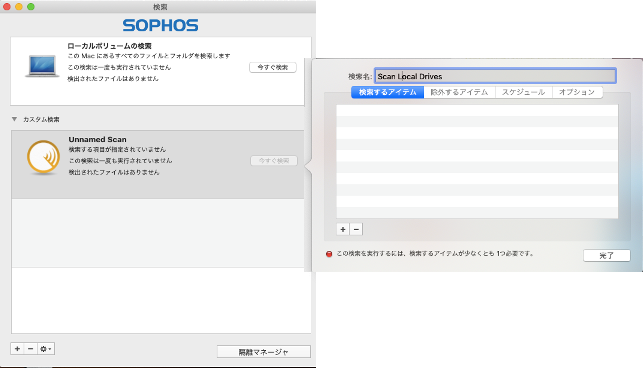The width and height of the screenshot is (643, 368).
Task: Collapse the カスタム検索 section
Action: pos(14,119)
